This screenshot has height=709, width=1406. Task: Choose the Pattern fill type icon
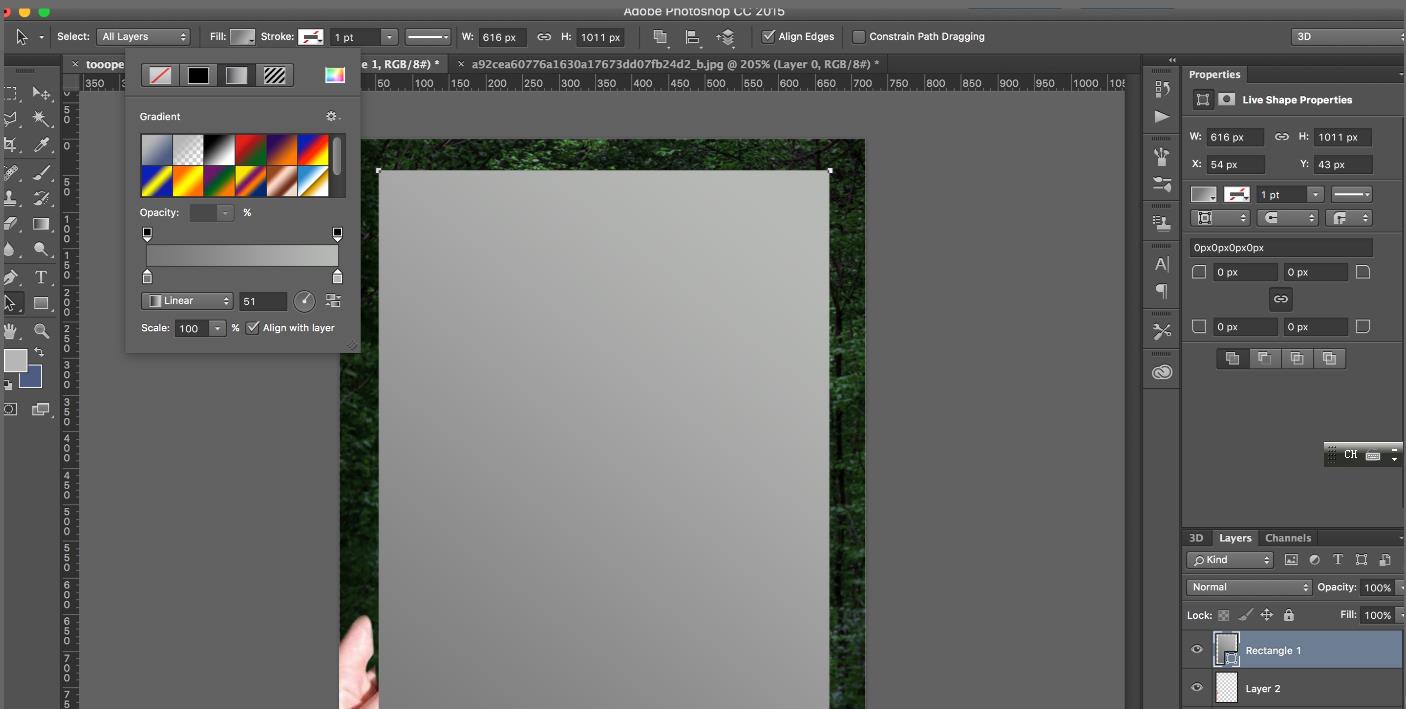pyautogui.click(x=274, y=75)
